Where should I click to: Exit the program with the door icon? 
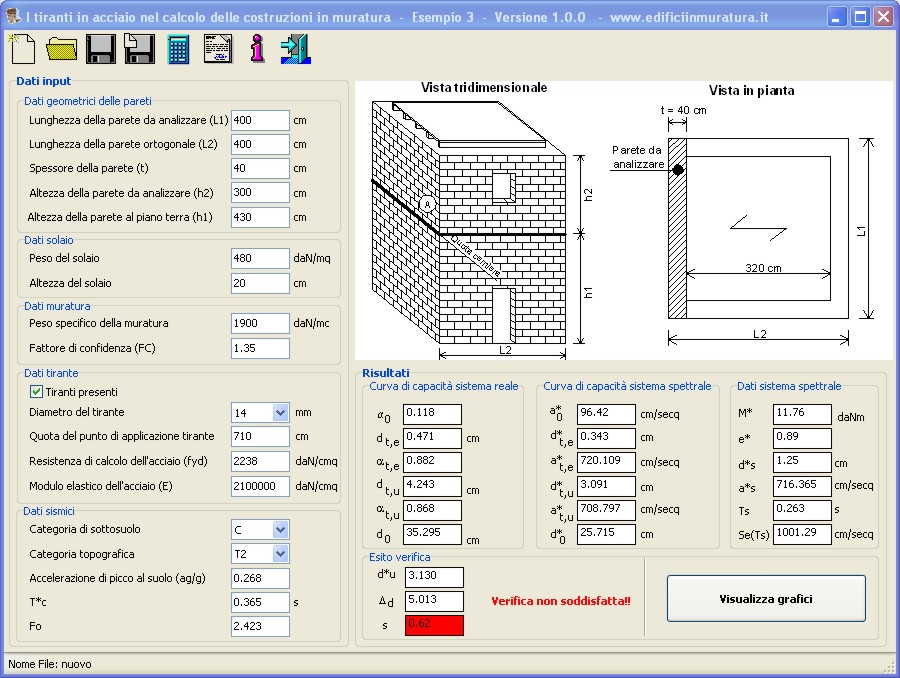pyautogui.click(x=296, y=49)
